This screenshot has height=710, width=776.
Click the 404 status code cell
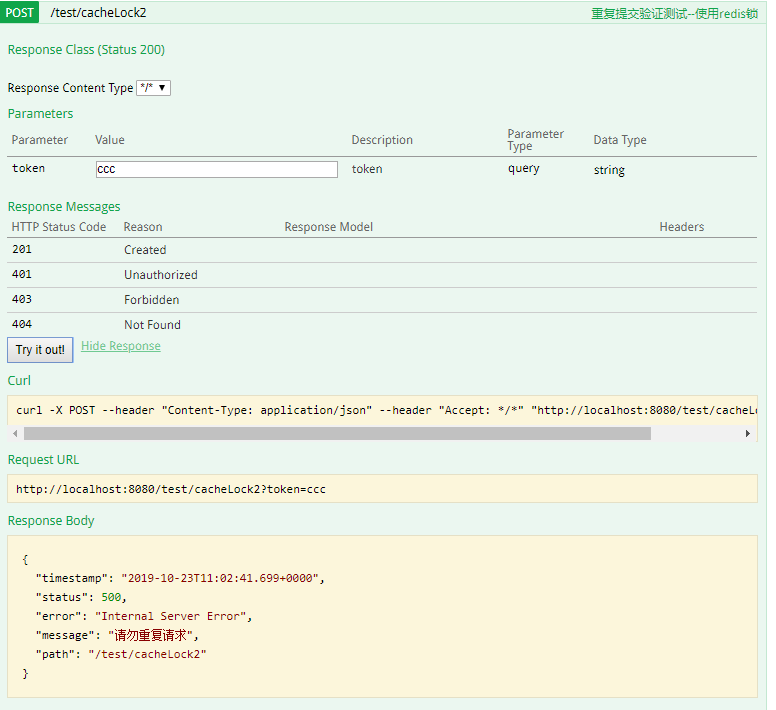point(22,324)
